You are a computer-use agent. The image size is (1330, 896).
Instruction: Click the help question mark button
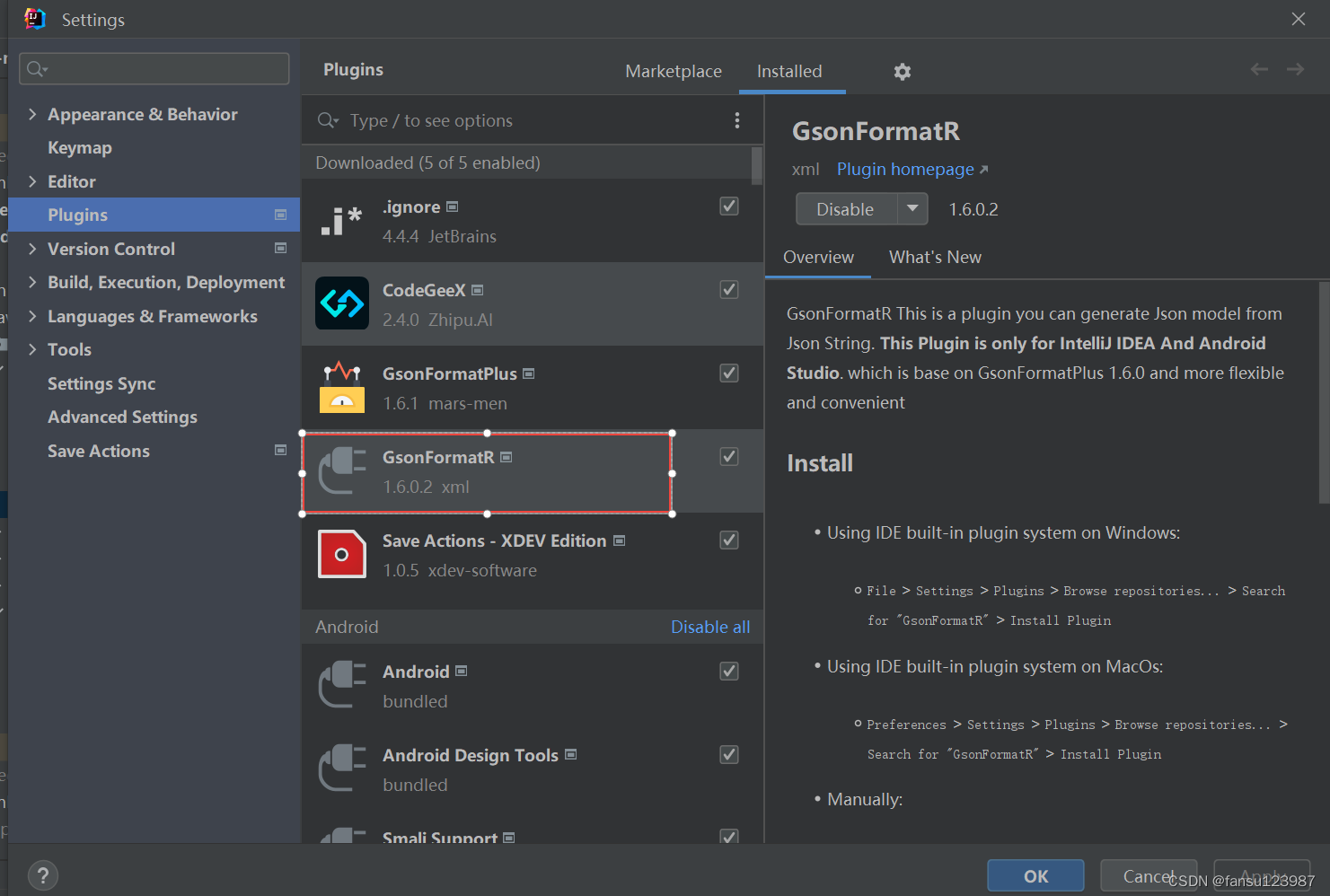pos(43,875)
